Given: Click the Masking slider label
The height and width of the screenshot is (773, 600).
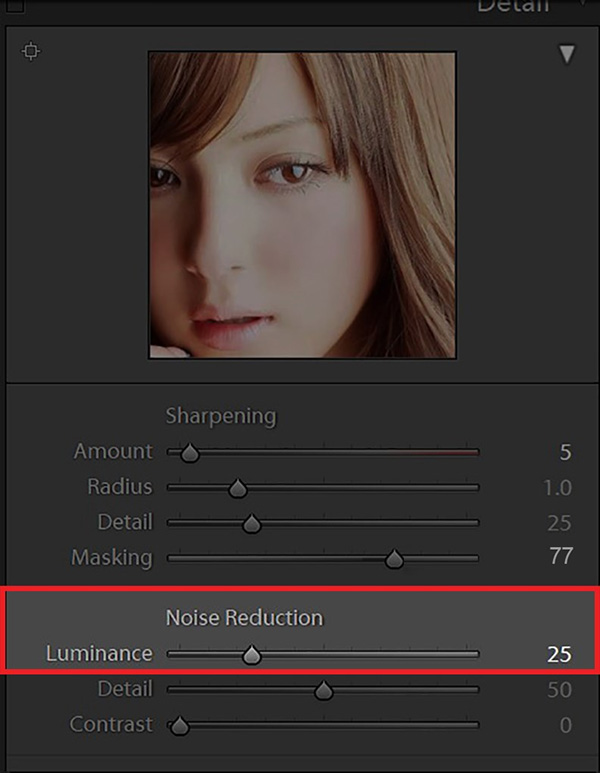Looking at the screenshot, I should tap(112, 558).
